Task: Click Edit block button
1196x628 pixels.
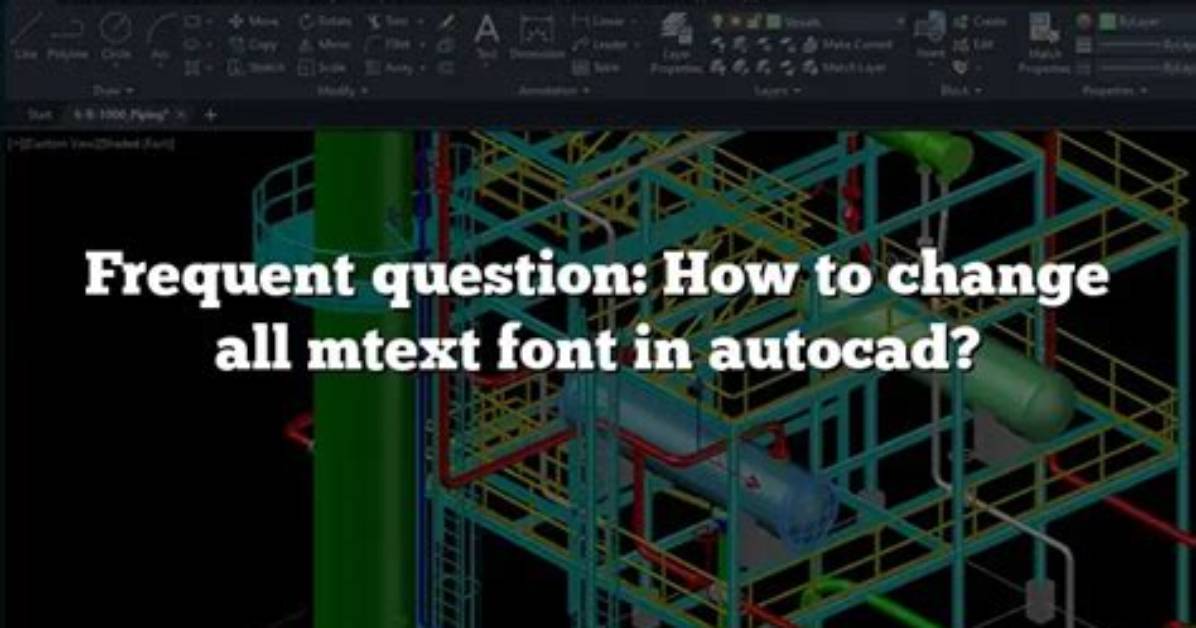Action: click(x=975, y=45)
